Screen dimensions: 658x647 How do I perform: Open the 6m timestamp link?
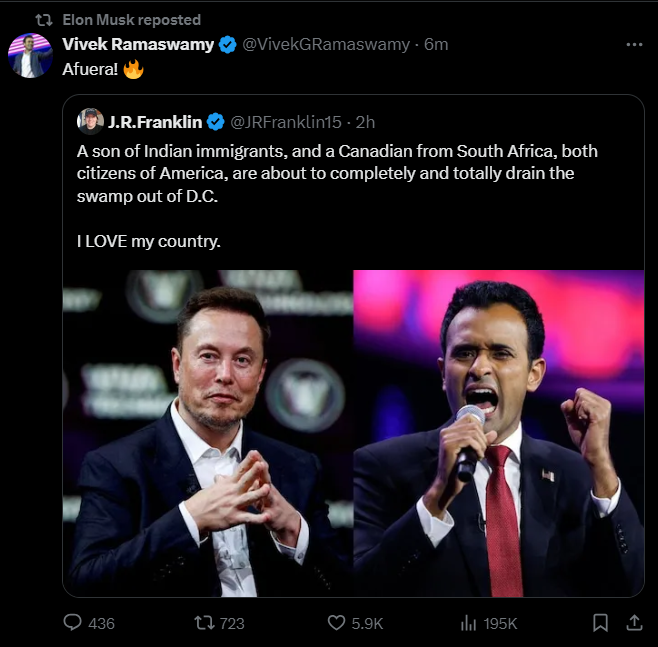[x=436, y=45]
